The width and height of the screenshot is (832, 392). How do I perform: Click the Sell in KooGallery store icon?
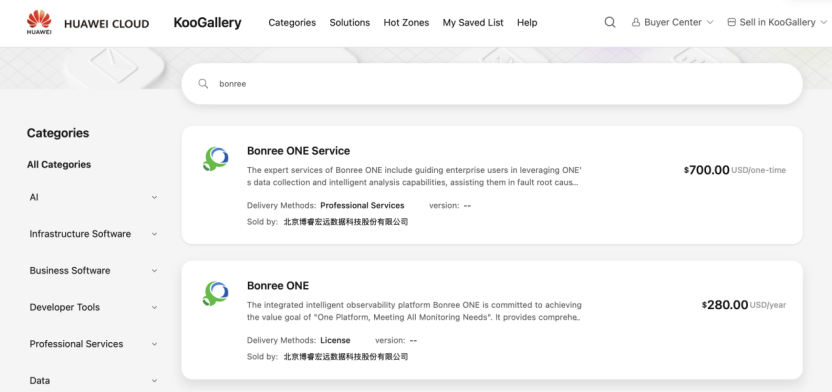[732, 23]
